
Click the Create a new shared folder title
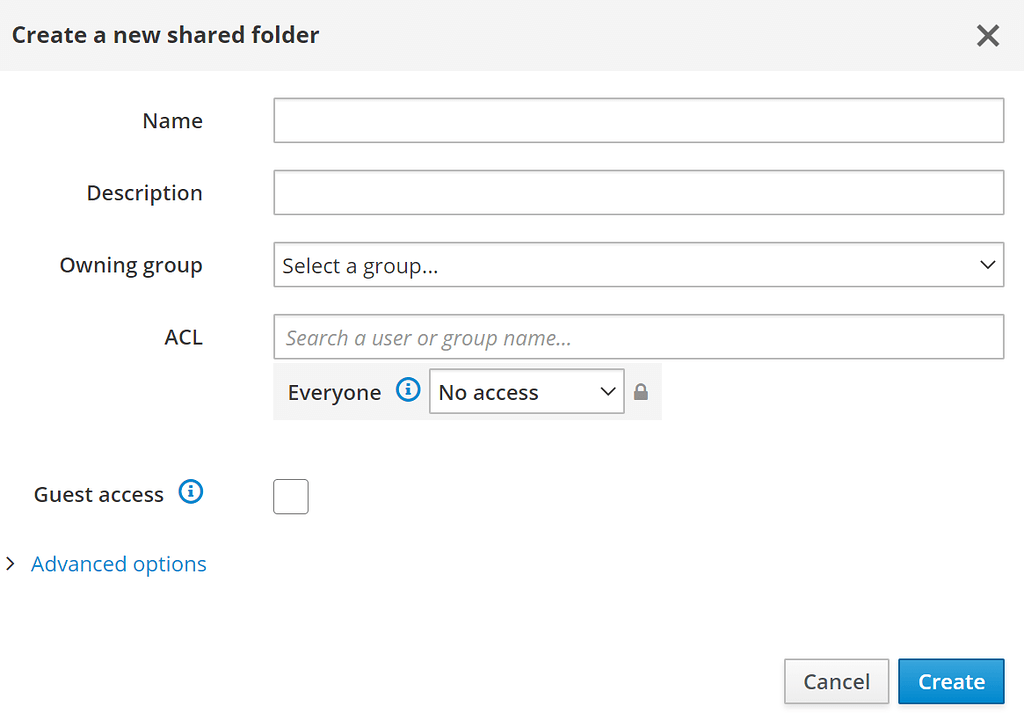pos(165,35)
